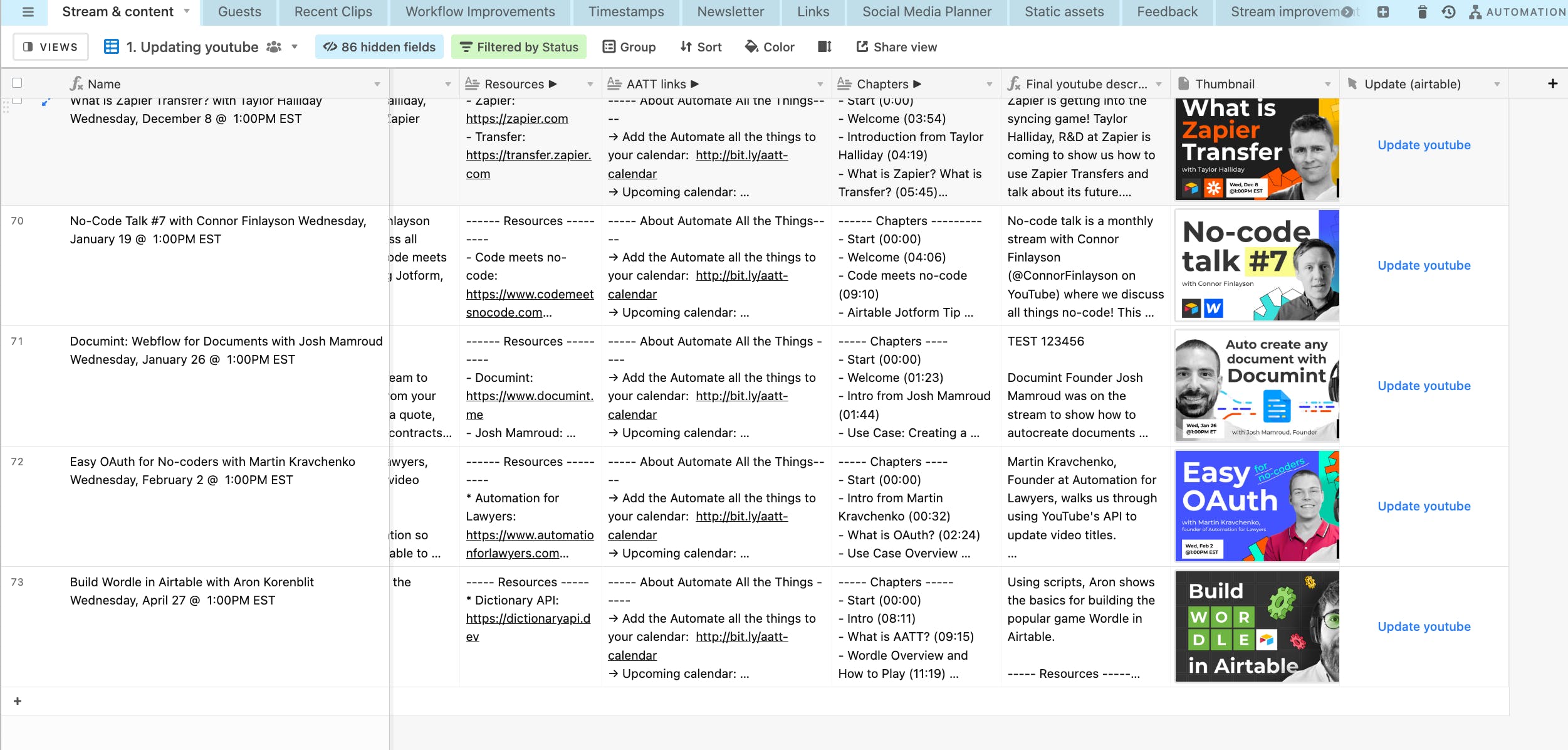The image size is (1568, 750).
Task: Open the Zapier Transfer thumbnail
Action: (1257, 149)
